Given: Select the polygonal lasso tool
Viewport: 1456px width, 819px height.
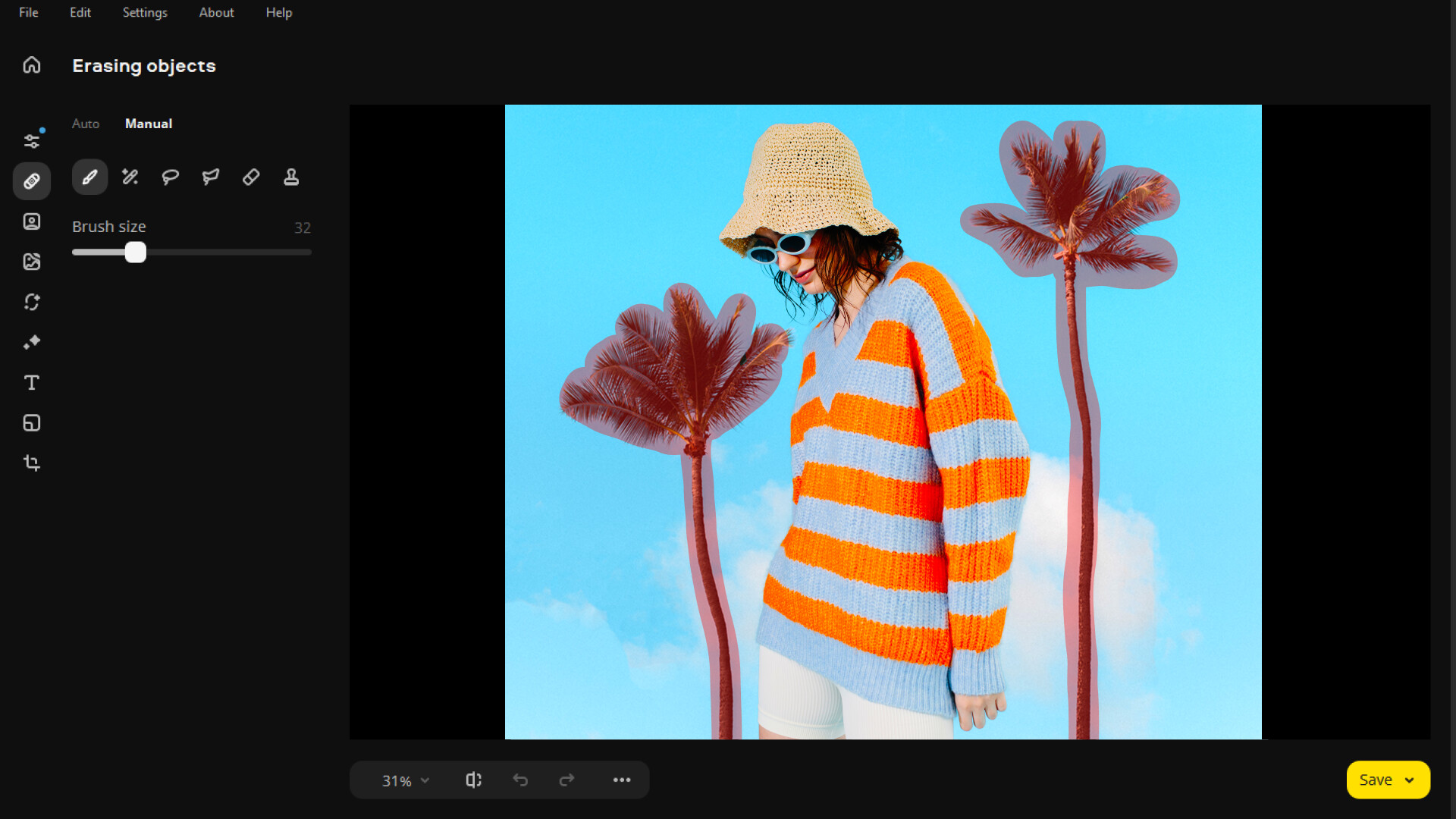Looking at the screenshot, I should (210, 177).
